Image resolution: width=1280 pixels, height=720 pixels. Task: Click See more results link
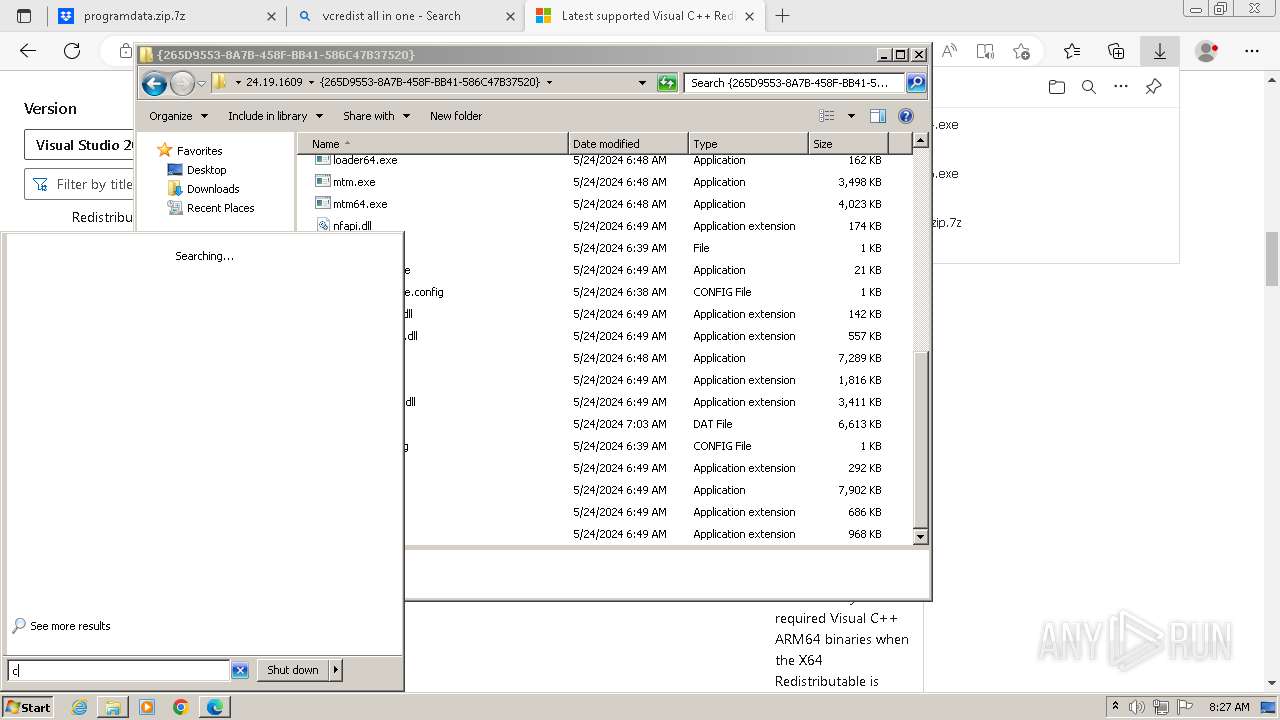coord(70,626)
